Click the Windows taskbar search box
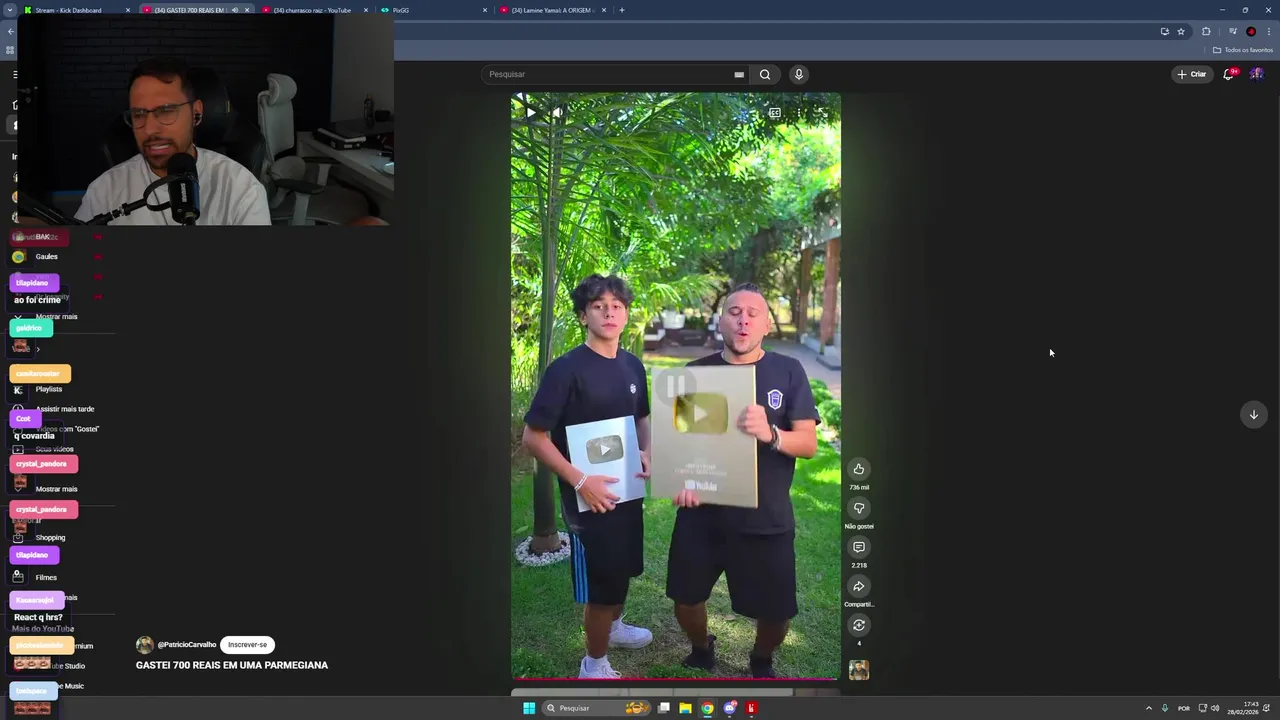This screenshot has width=1280, height=720. (597, 708)
